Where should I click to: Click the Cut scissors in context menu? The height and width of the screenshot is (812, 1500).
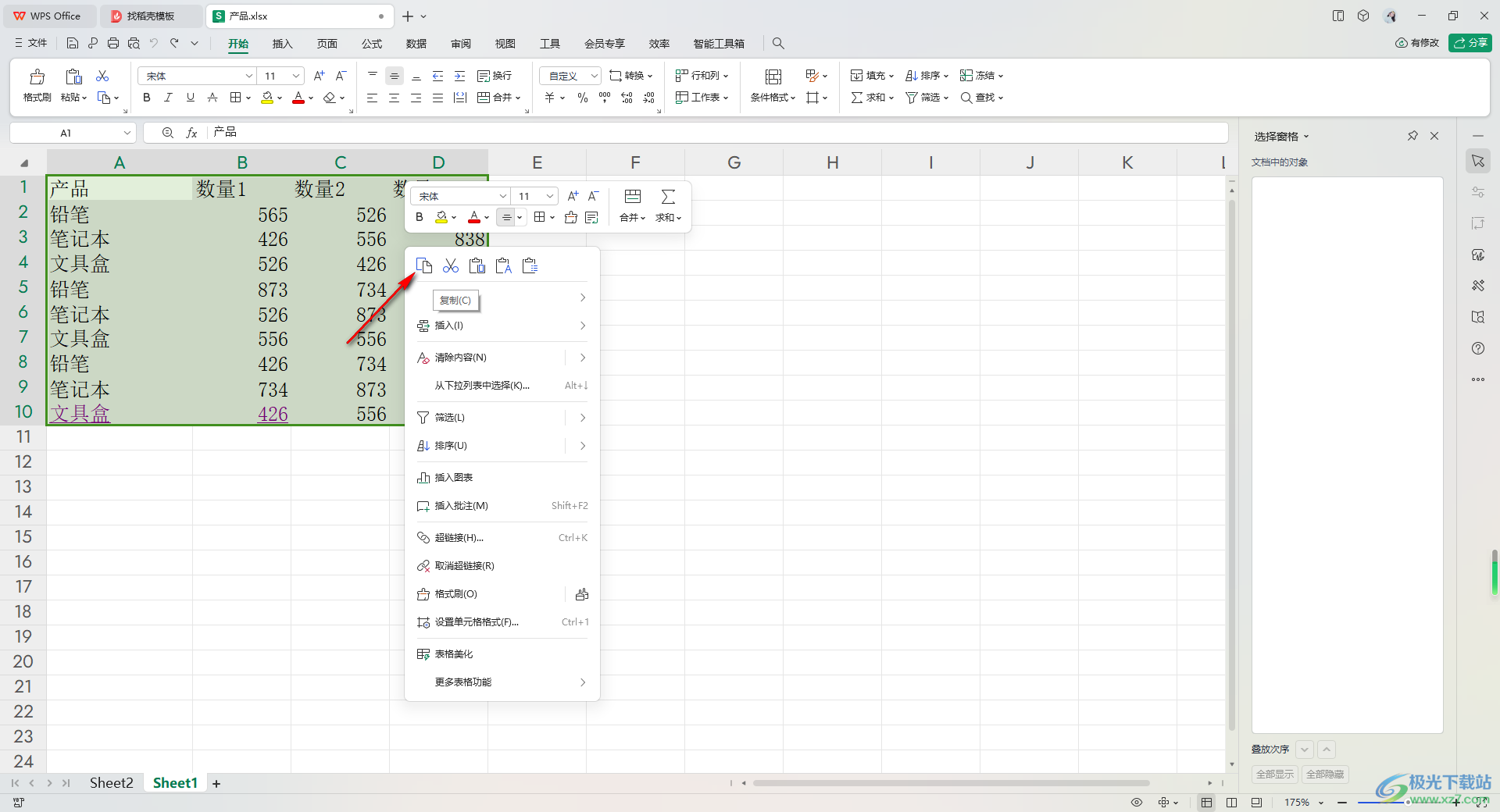click(x=451, y=266)
